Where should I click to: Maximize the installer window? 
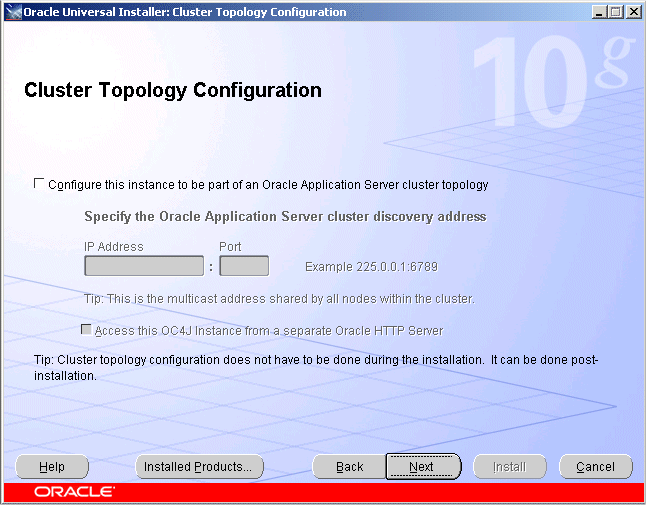pyautogui.click(x=616, y=12)
